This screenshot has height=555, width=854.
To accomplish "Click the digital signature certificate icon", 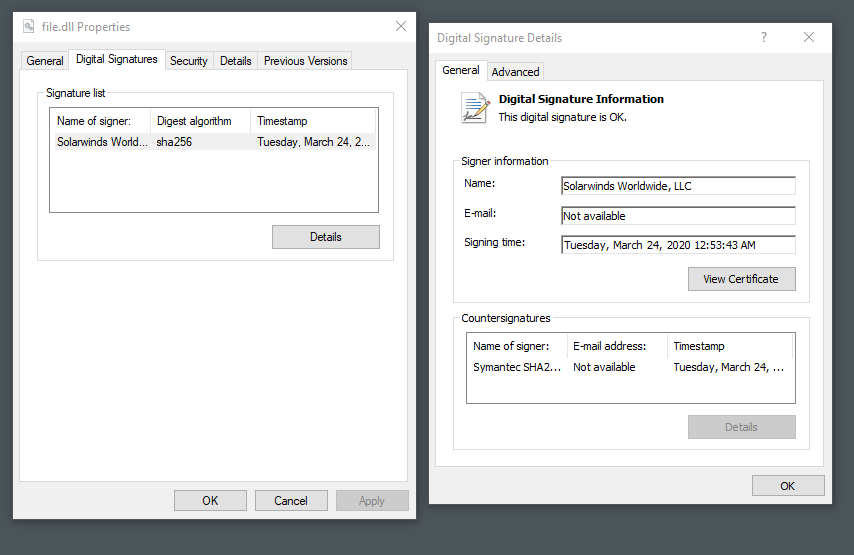I will 474,107.
